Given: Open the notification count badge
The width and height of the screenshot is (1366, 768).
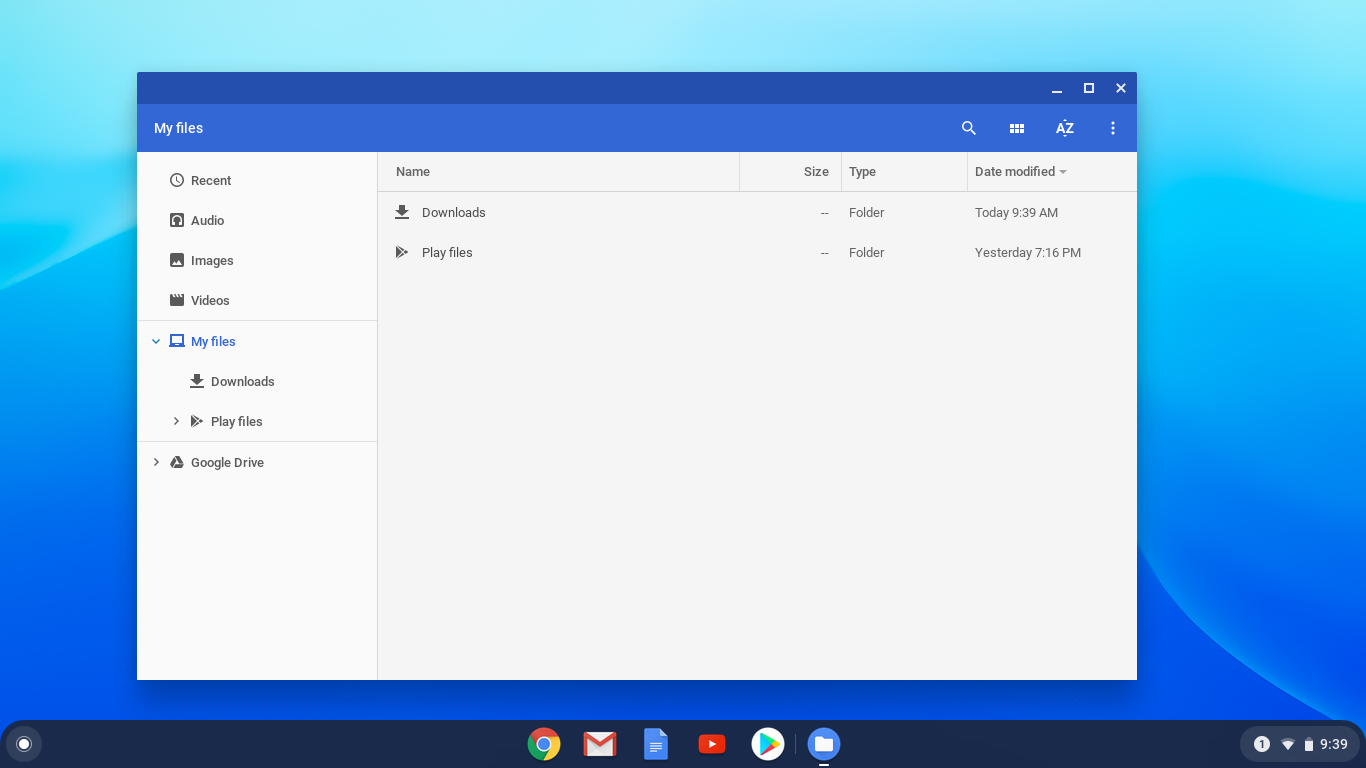Looking at the screenshot, I should [x=1262, y=744].
